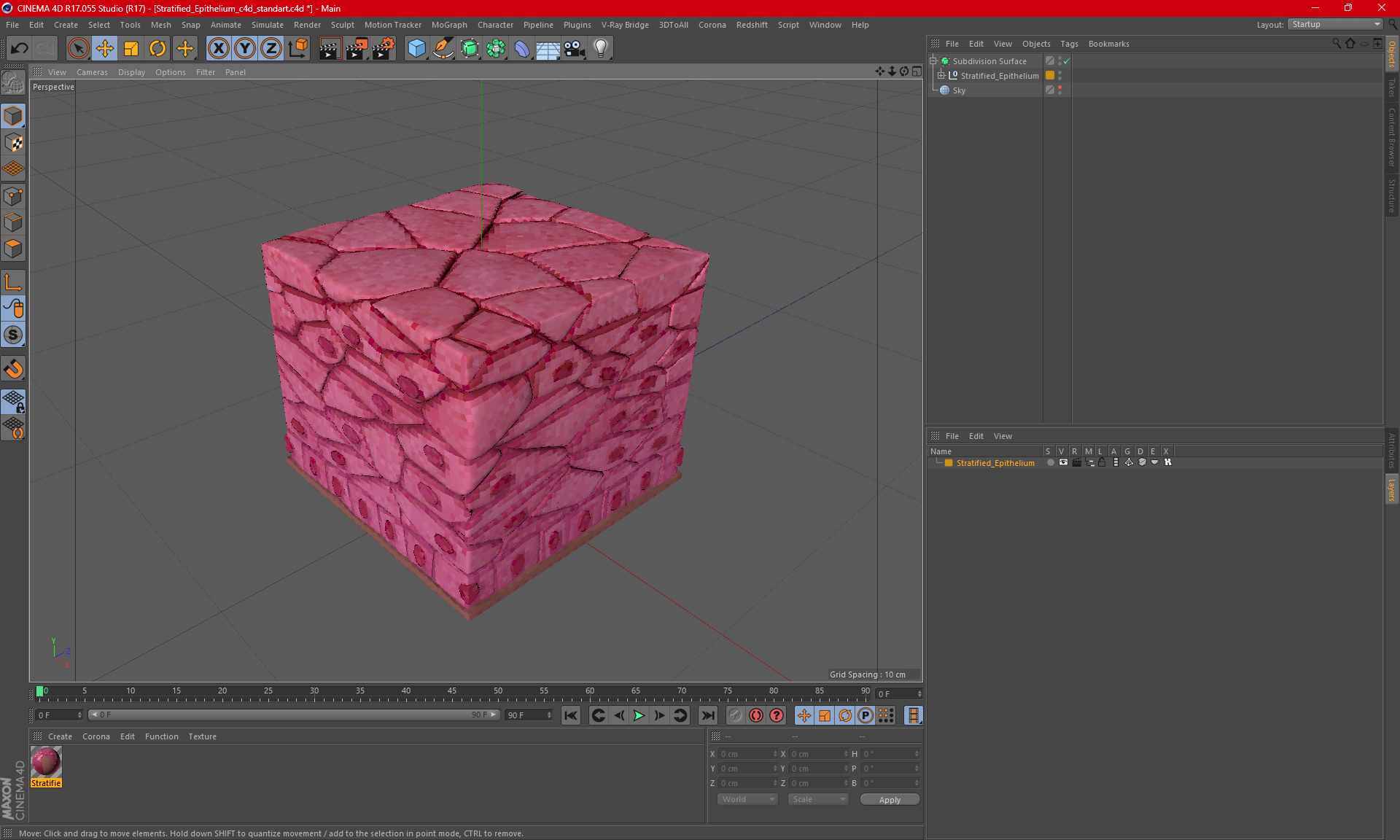The height and width of the screenshot is (840, 1400).
Task: Click the X position input field
Action: pyautogui.click(x=747, y=754)
